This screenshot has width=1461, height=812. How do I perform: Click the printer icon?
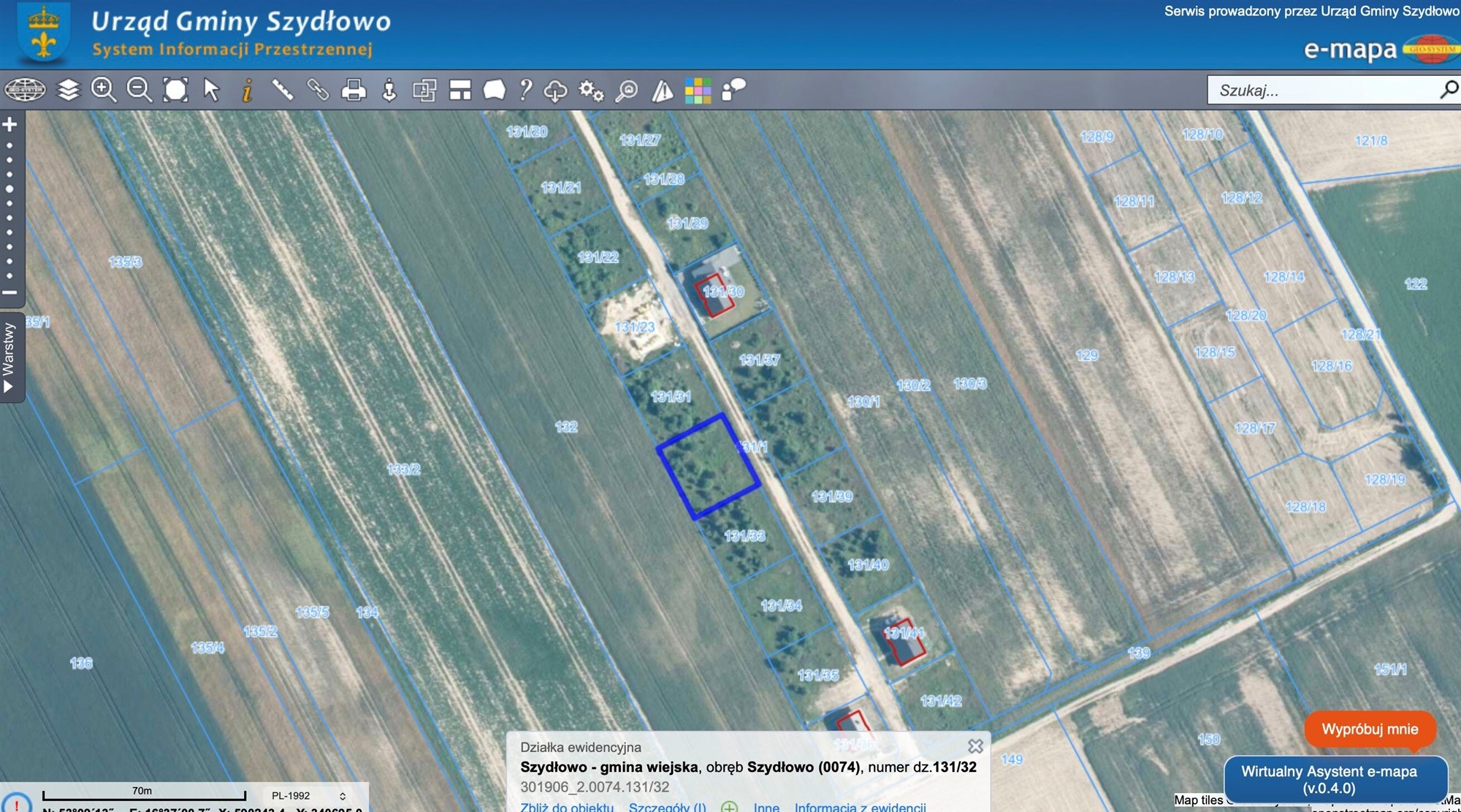coord(354,91)
